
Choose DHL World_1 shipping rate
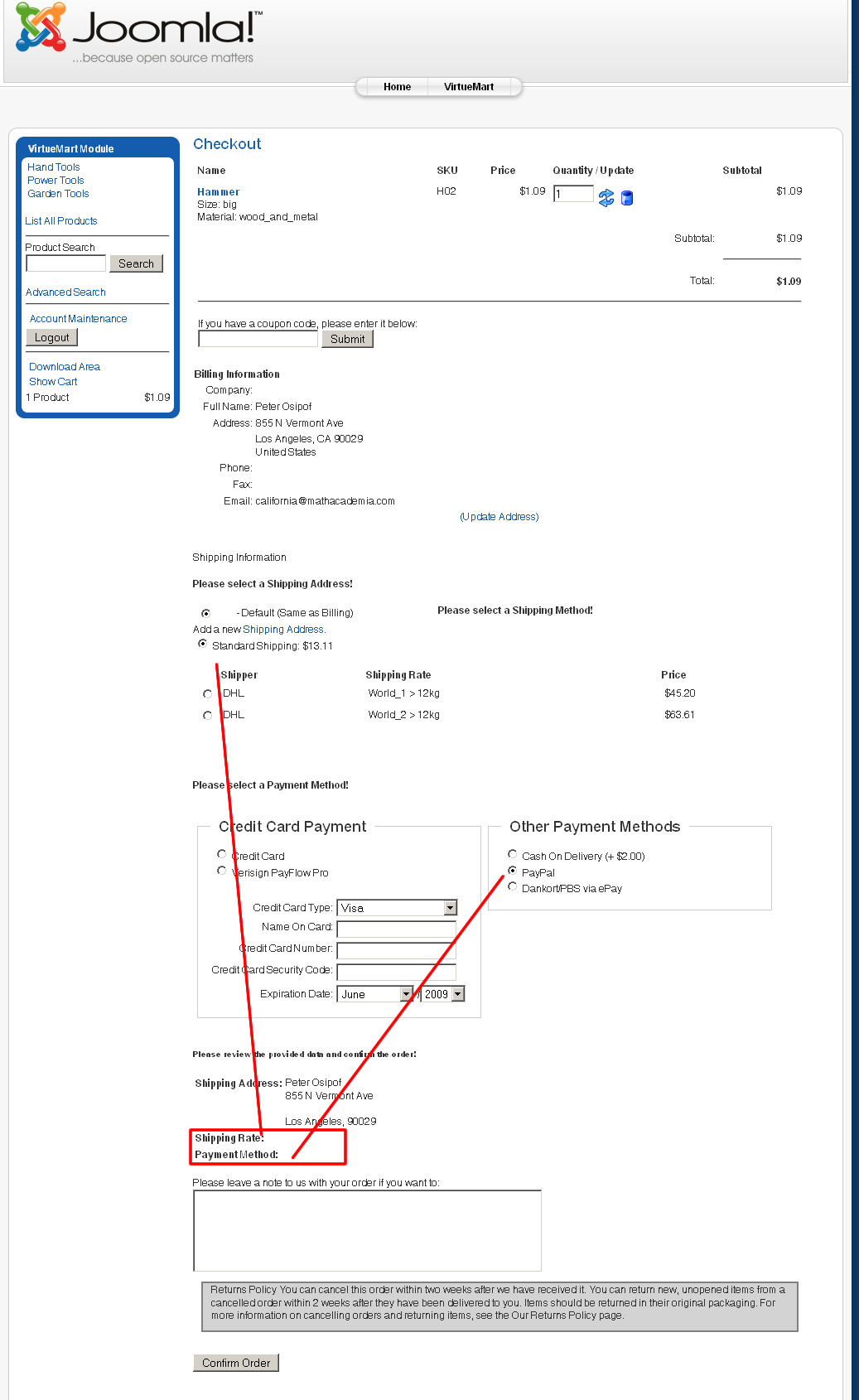pyautogui.click(x=207, y=694)
